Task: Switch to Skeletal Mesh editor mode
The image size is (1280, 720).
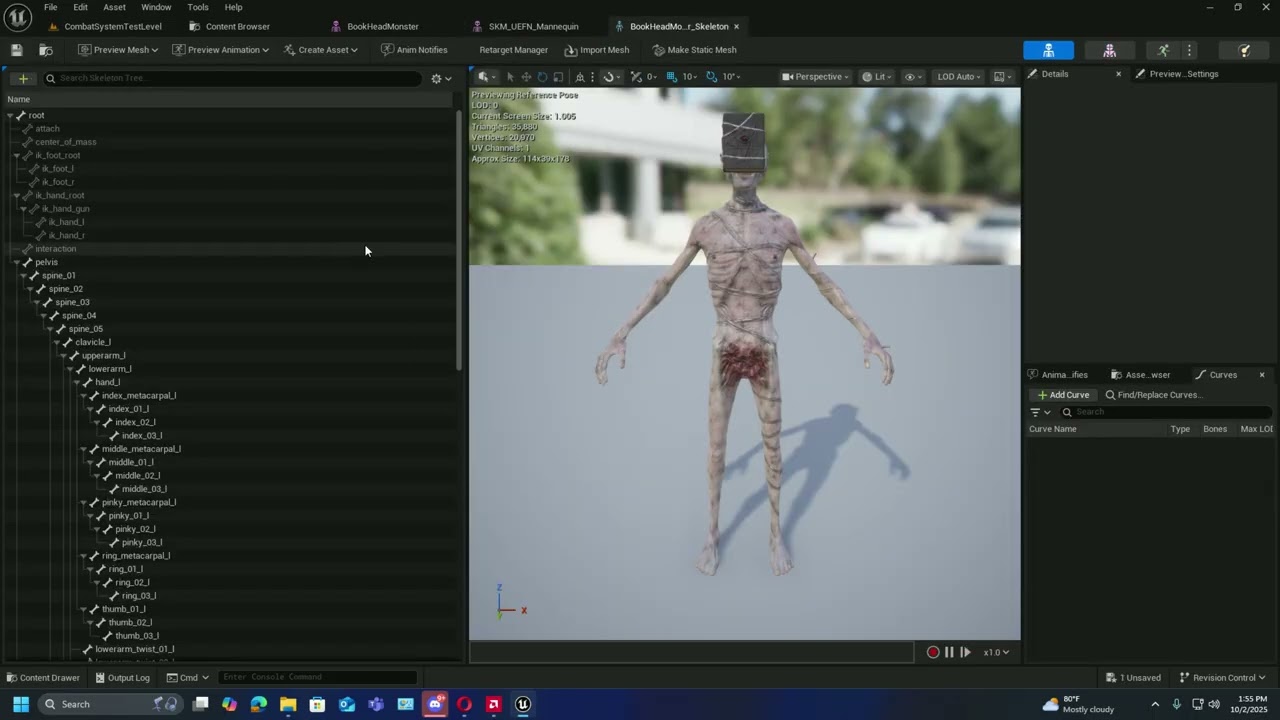Action: click(x=1110, y=50)
